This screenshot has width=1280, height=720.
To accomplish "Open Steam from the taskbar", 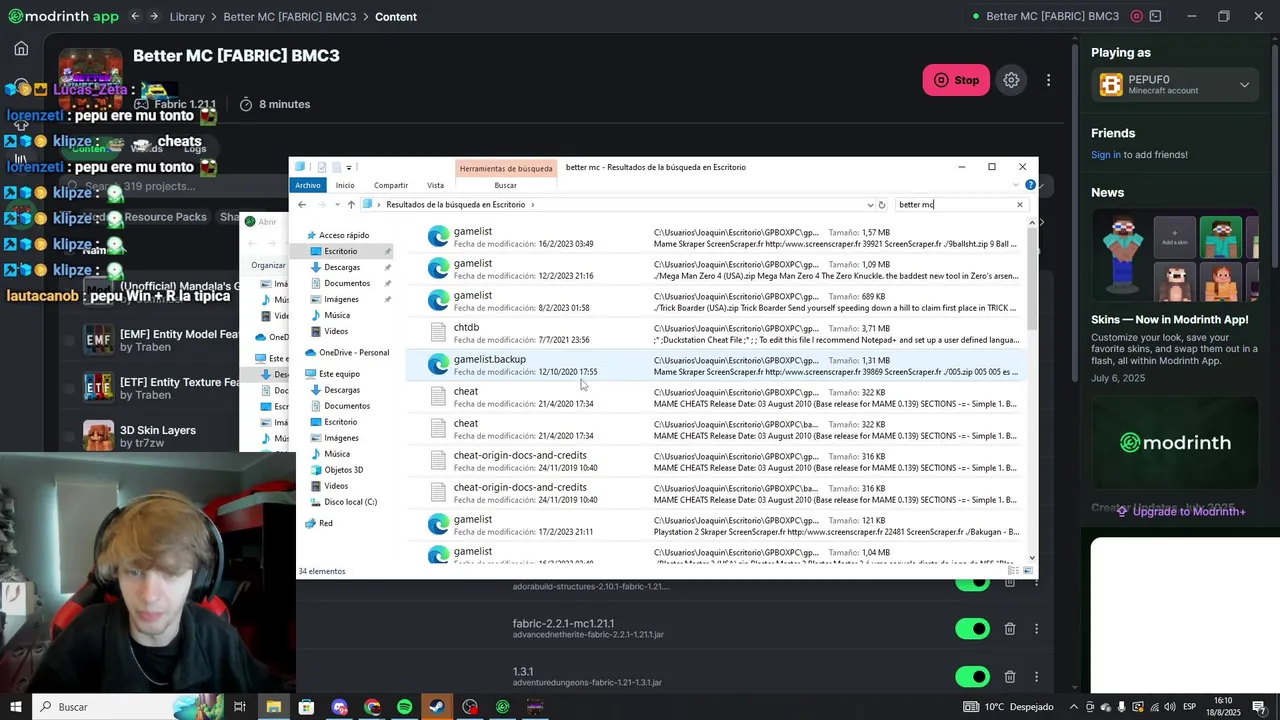I will [x=437, y=707].
